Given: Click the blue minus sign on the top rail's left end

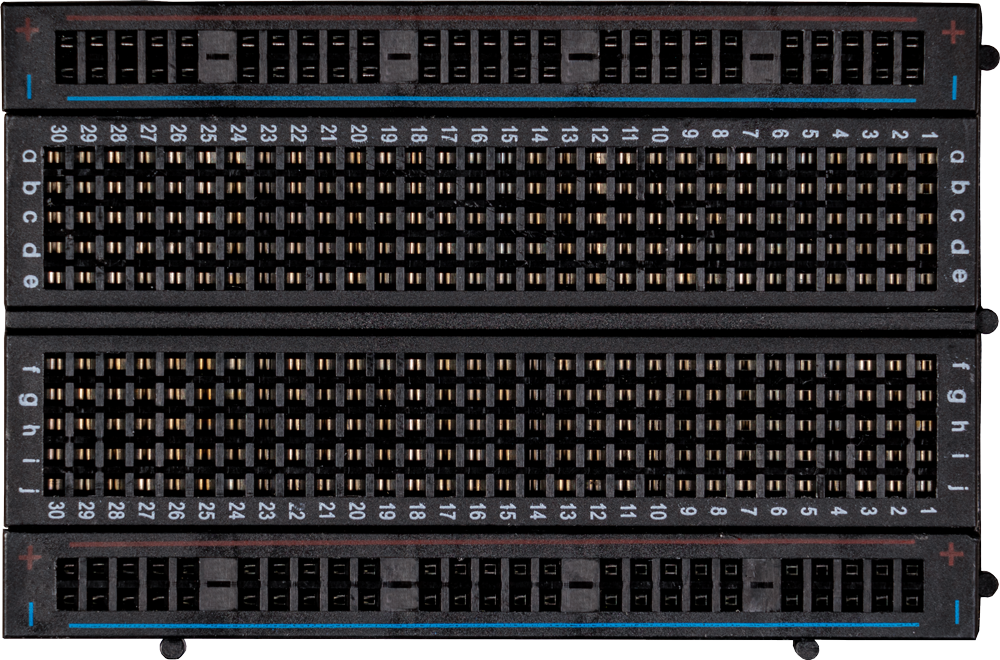Looking at the screenshot, I should click(29, 87).
